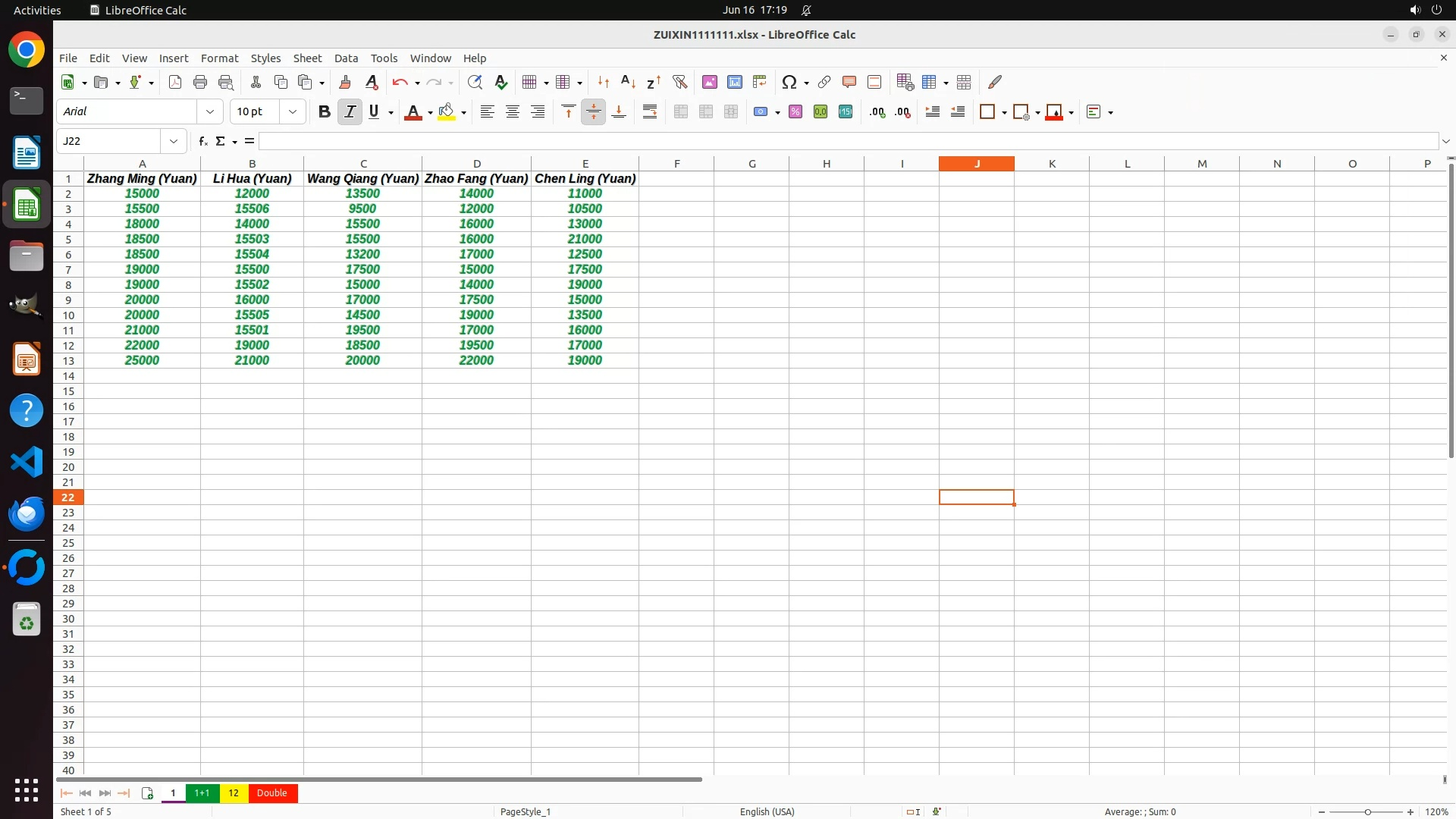This screenshot has height=819, width=1456.
Task: Click the Wrap Text icon
Action: [650, 111]
